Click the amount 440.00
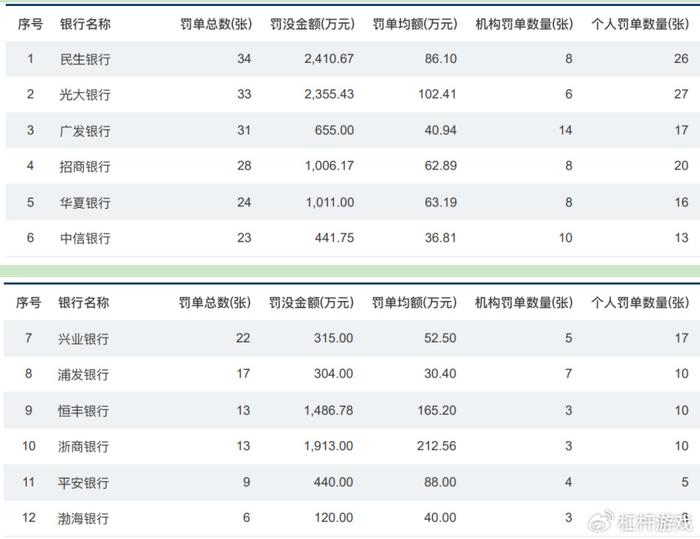This screenshot has height=539, width=700. [x=333, y=482]
